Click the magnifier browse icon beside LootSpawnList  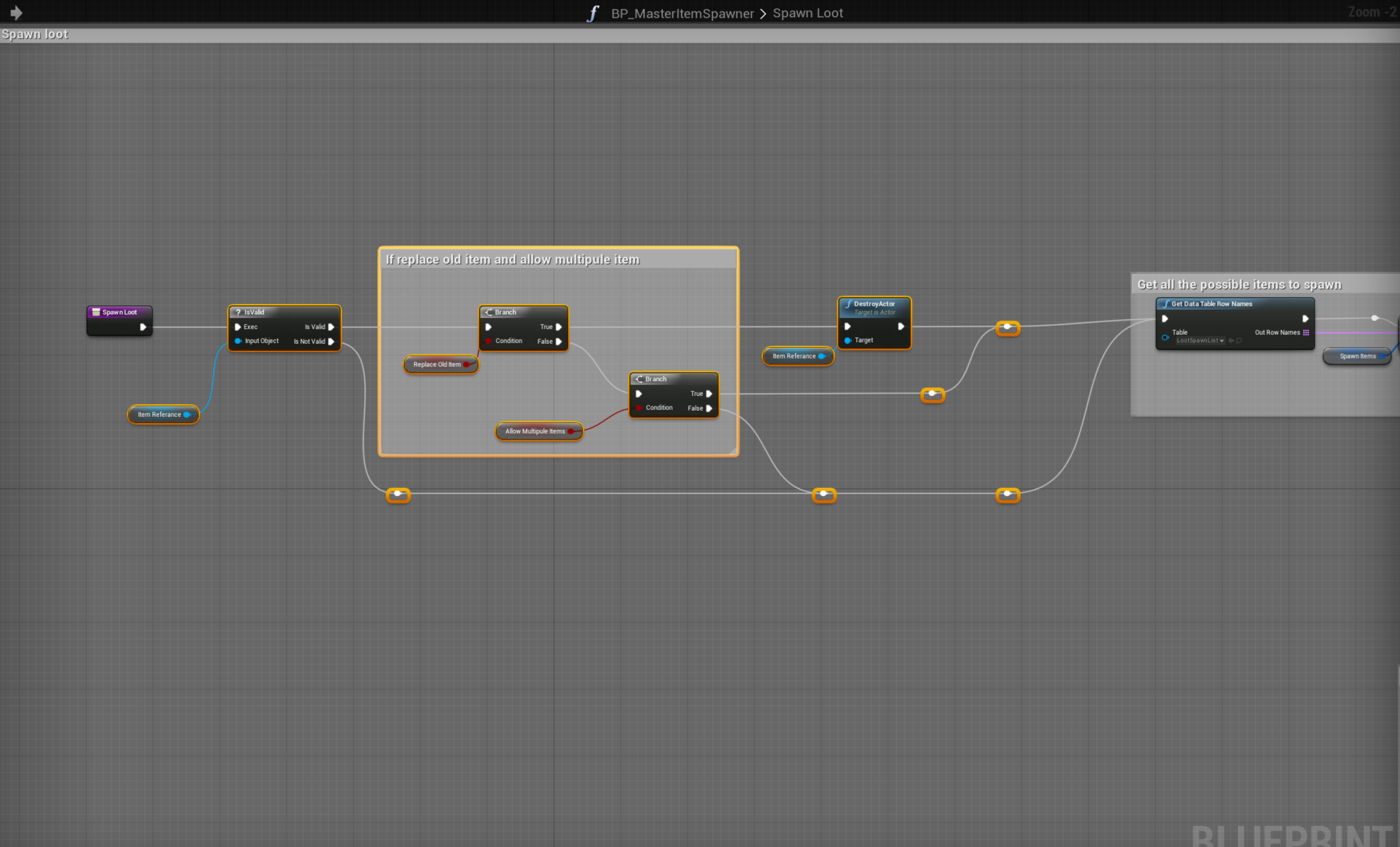click(x=1239, y=341)
